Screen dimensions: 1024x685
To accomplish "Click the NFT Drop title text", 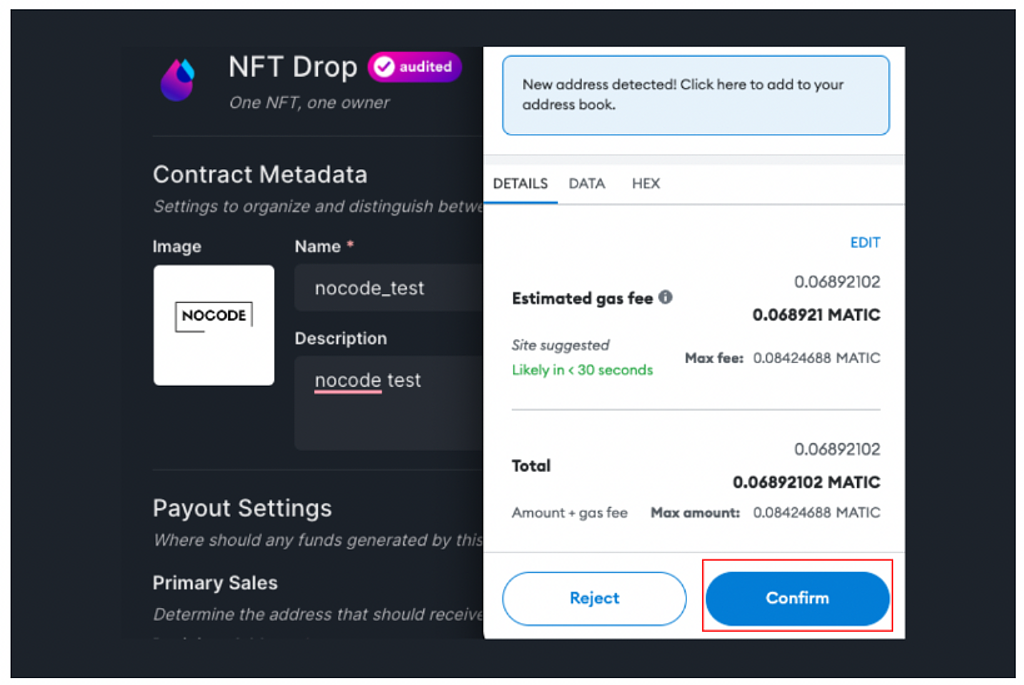I will tap(292, 67).
